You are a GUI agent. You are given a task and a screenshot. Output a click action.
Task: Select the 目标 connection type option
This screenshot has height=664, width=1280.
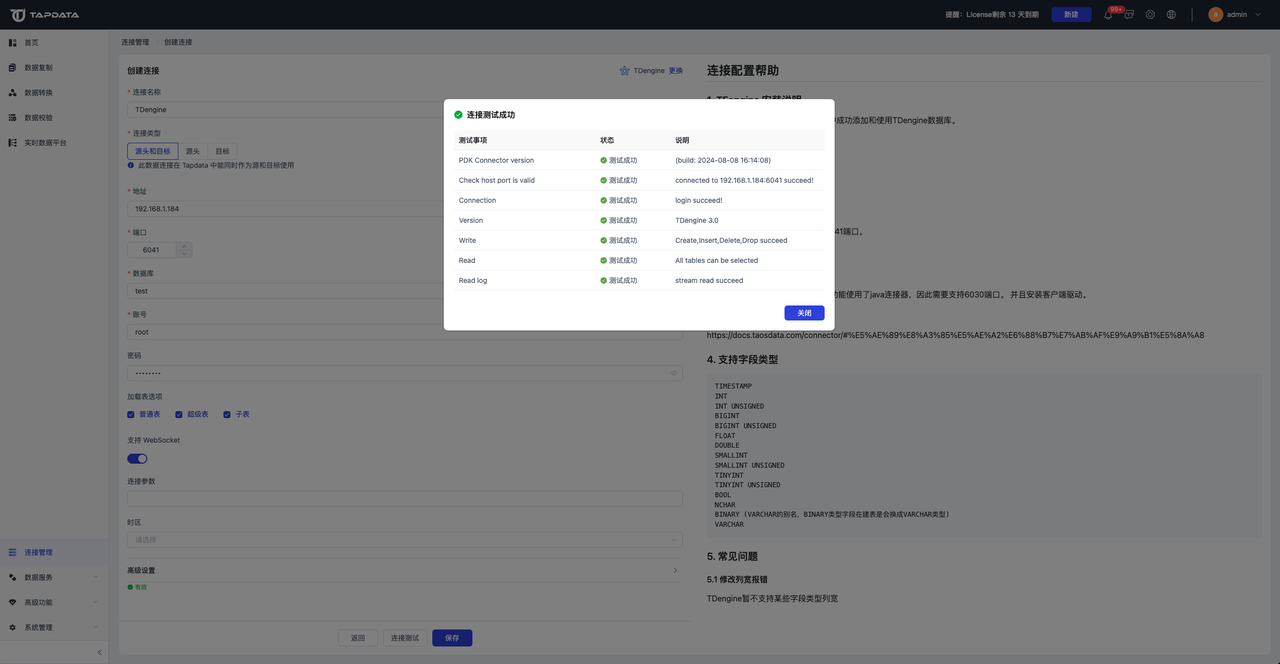click(x=222, y=151)
